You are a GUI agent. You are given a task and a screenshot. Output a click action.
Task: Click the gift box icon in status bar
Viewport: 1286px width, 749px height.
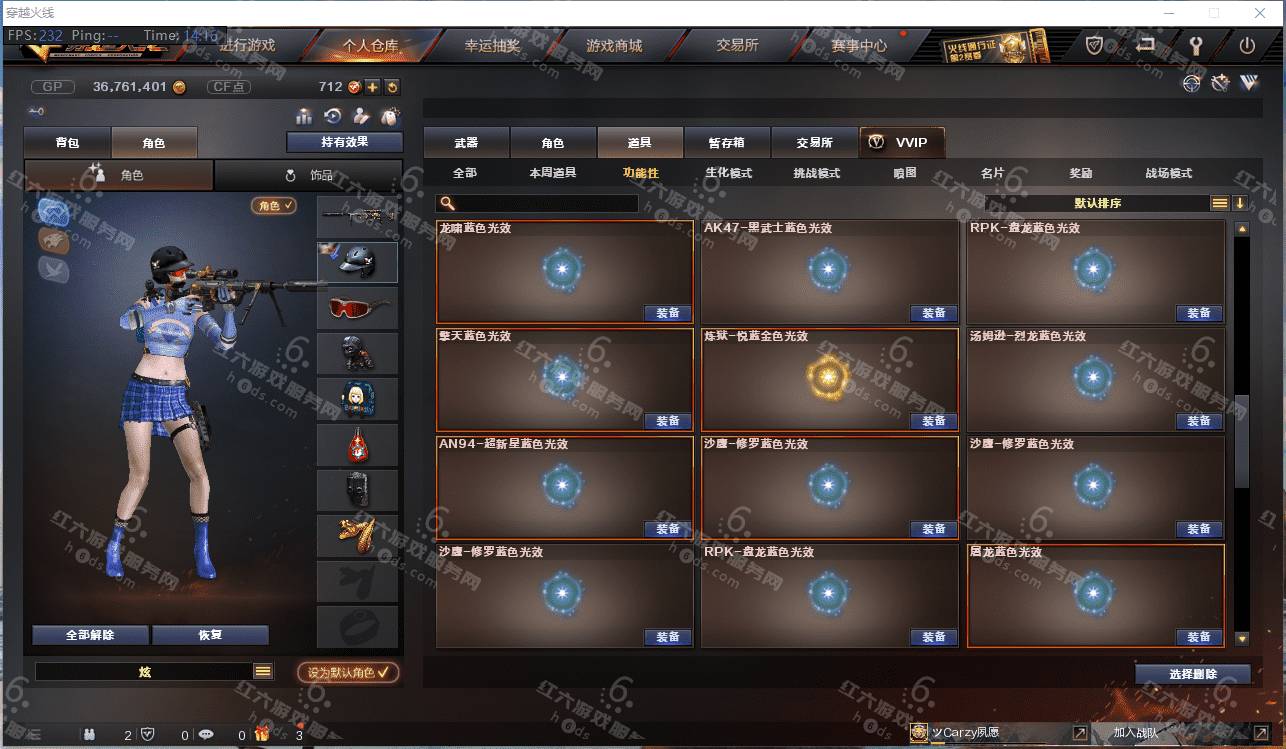point(262,734)
